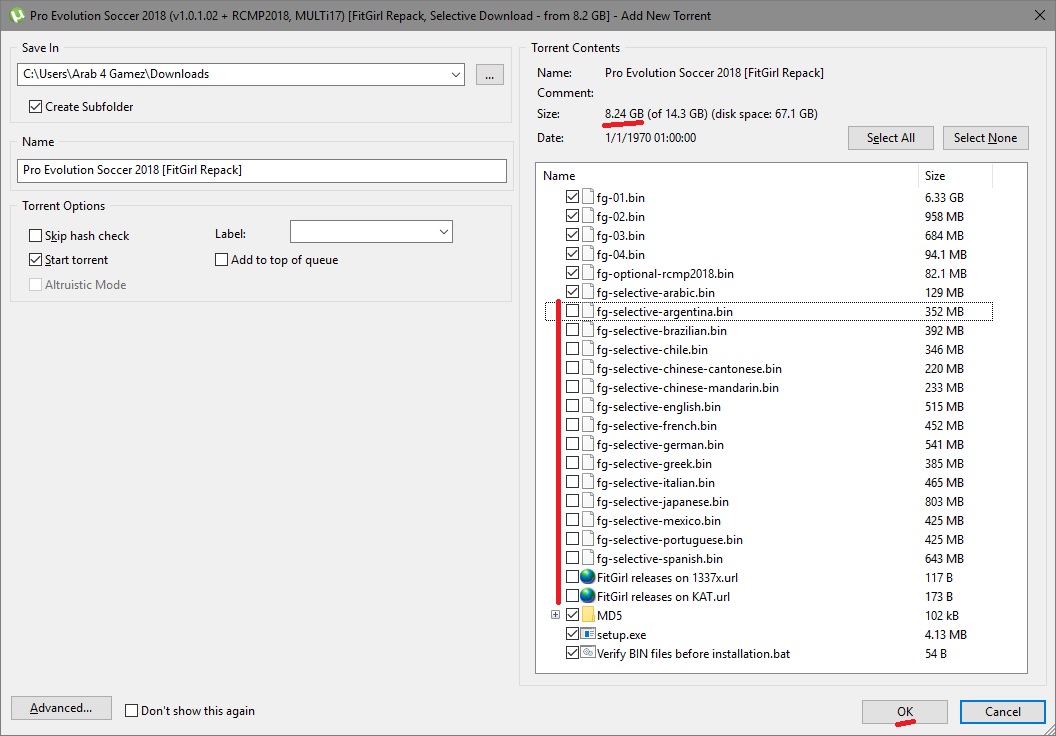The height and width of the screenshot is (736, 1056).
Task: Uncheck the setup.exe checkbox
Action: 572,634
